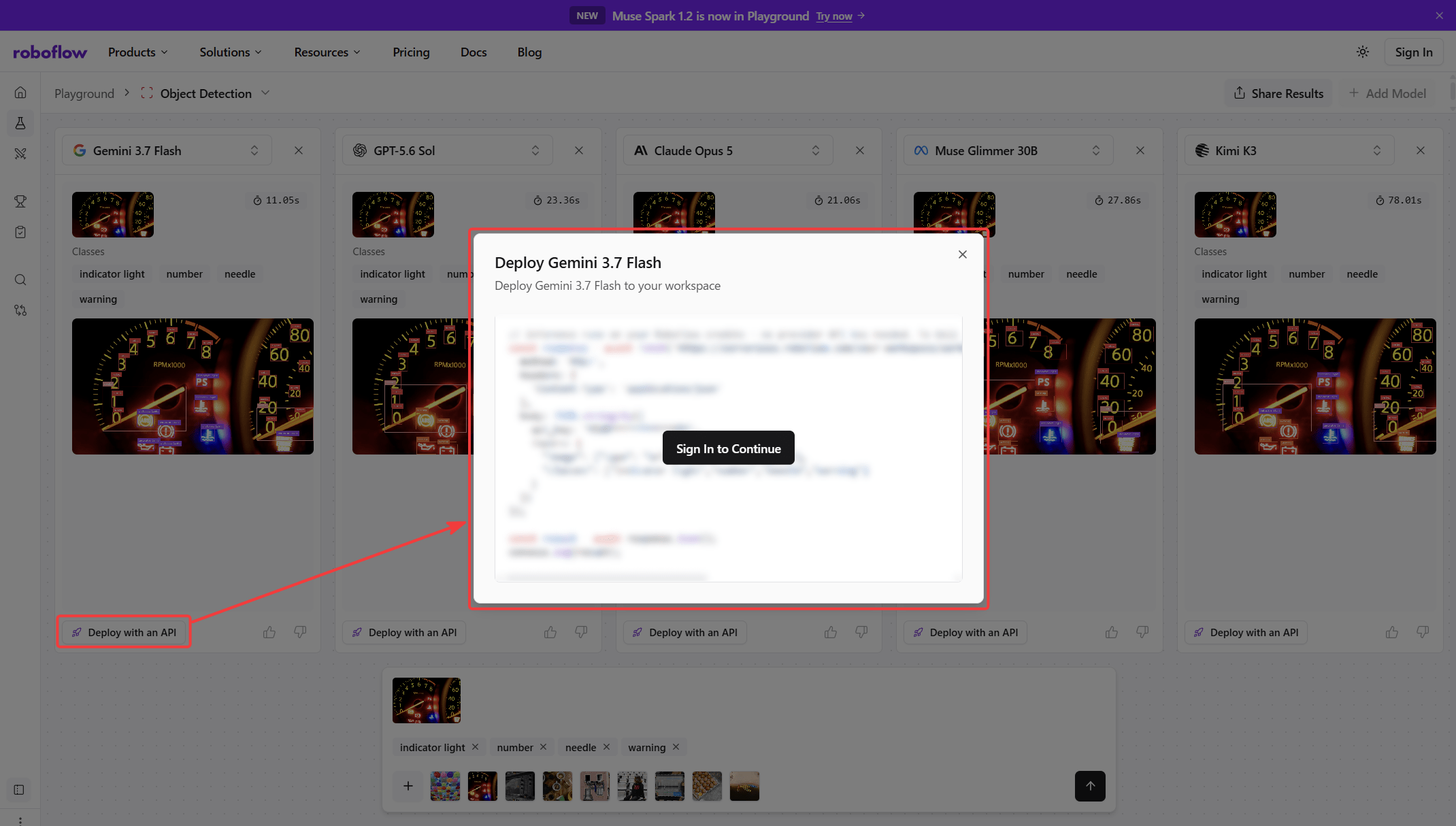Toggle the sidebar collapse panel icon
The image size is (1456, 826).
(19, 790)
